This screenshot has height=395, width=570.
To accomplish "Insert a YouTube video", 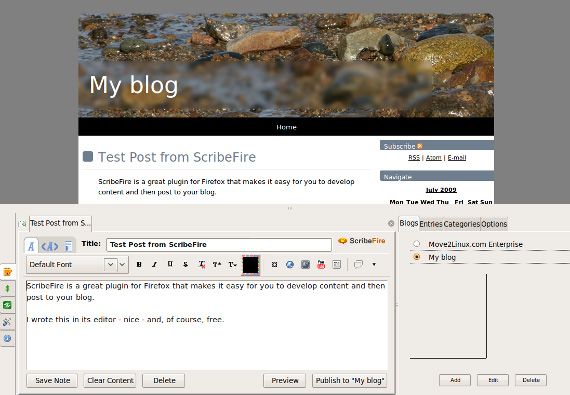I will click(x=321, y=265).
